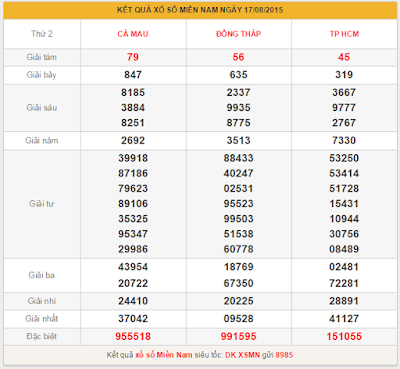Click the number 3513
The height and width of the screenshot is (369, 400).
tap(238, 140)
